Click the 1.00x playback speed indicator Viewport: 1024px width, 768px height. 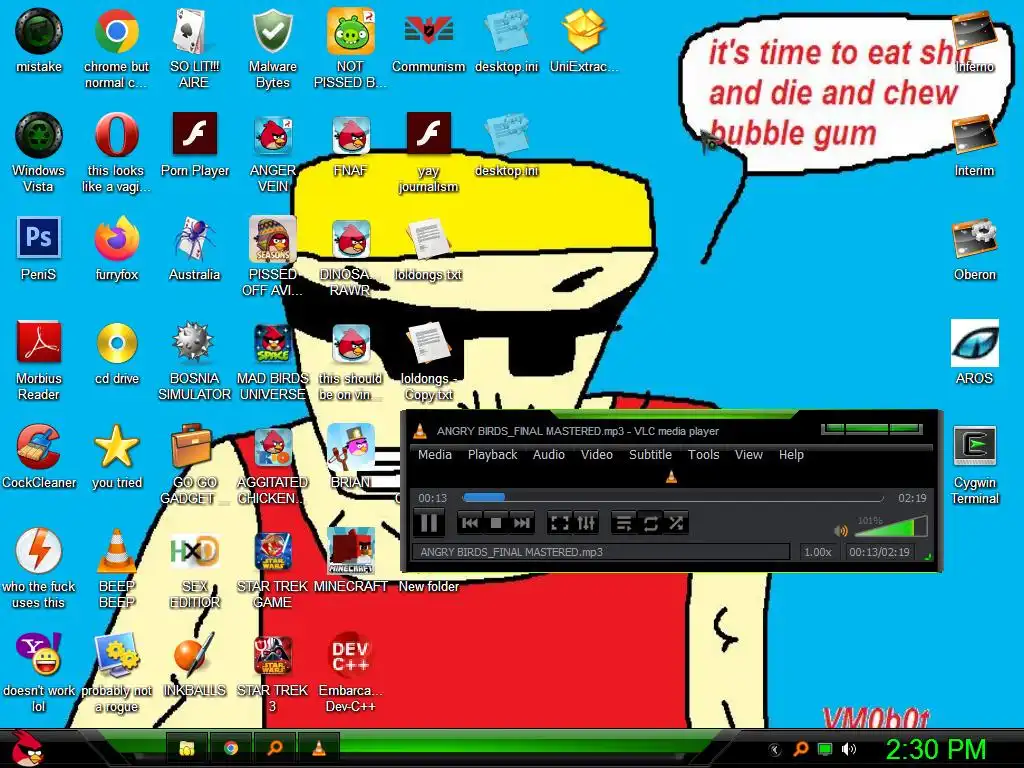(818, 552)
